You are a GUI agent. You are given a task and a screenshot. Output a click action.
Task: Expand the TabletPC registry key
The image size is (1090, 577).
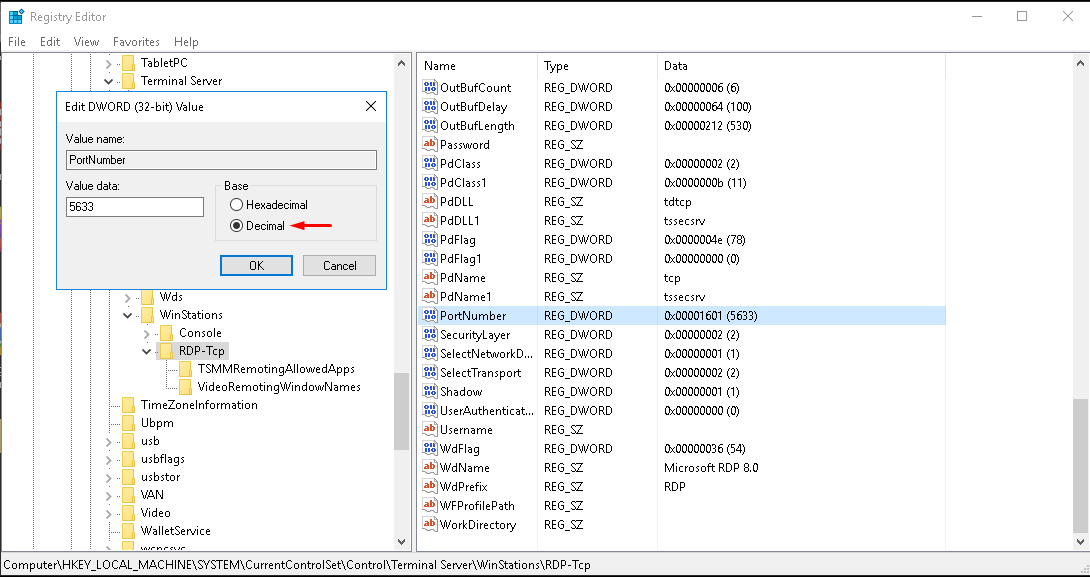pyautogui.click(x=109, y=63)
